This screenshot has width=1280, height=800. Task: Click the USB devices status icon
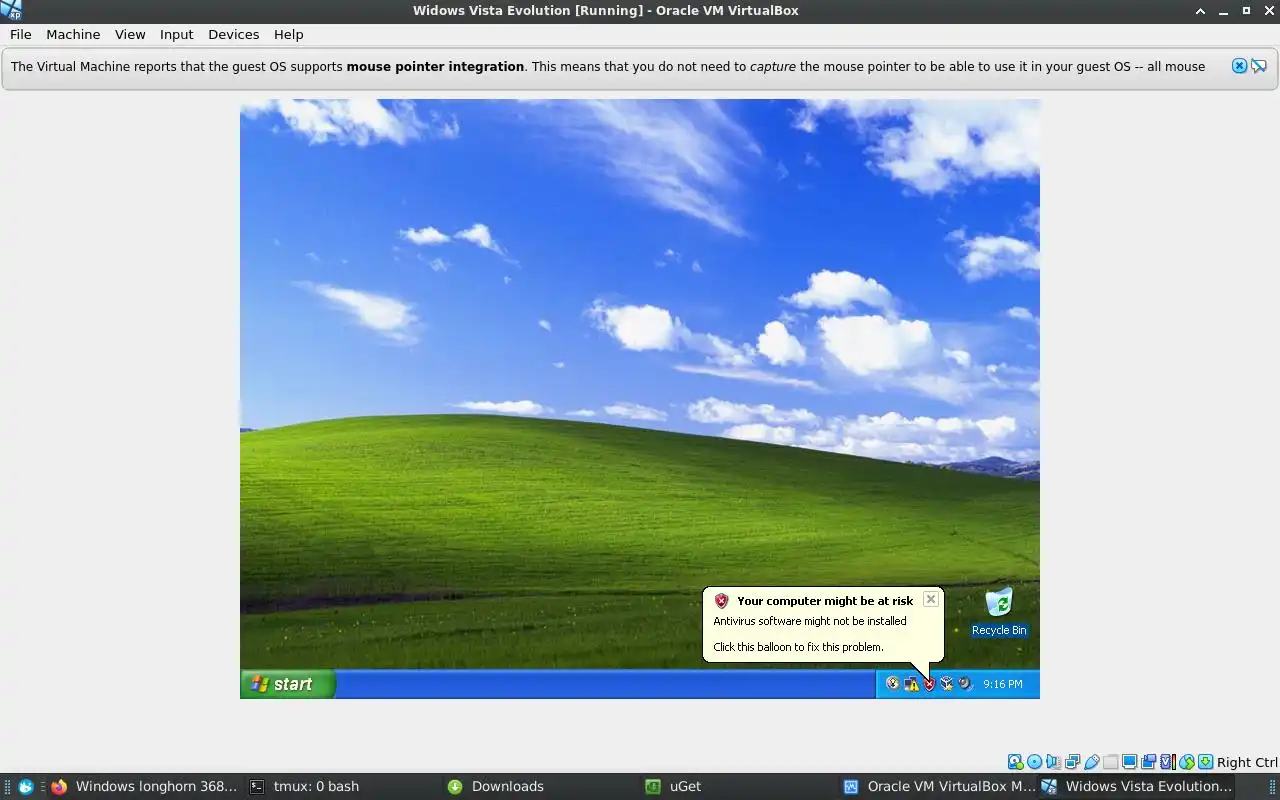point(1092,762)
